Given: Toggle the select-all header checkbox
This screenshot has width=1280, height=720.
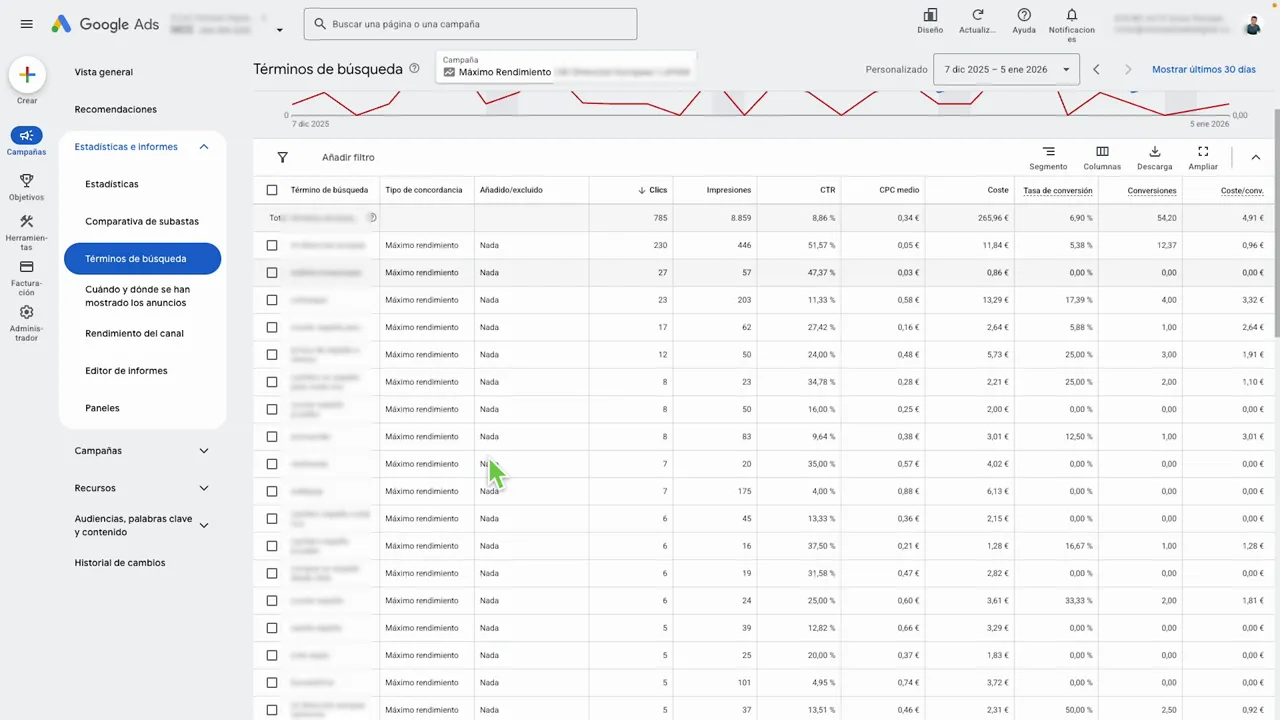Looking at the screenshot, I should point(272,190).
